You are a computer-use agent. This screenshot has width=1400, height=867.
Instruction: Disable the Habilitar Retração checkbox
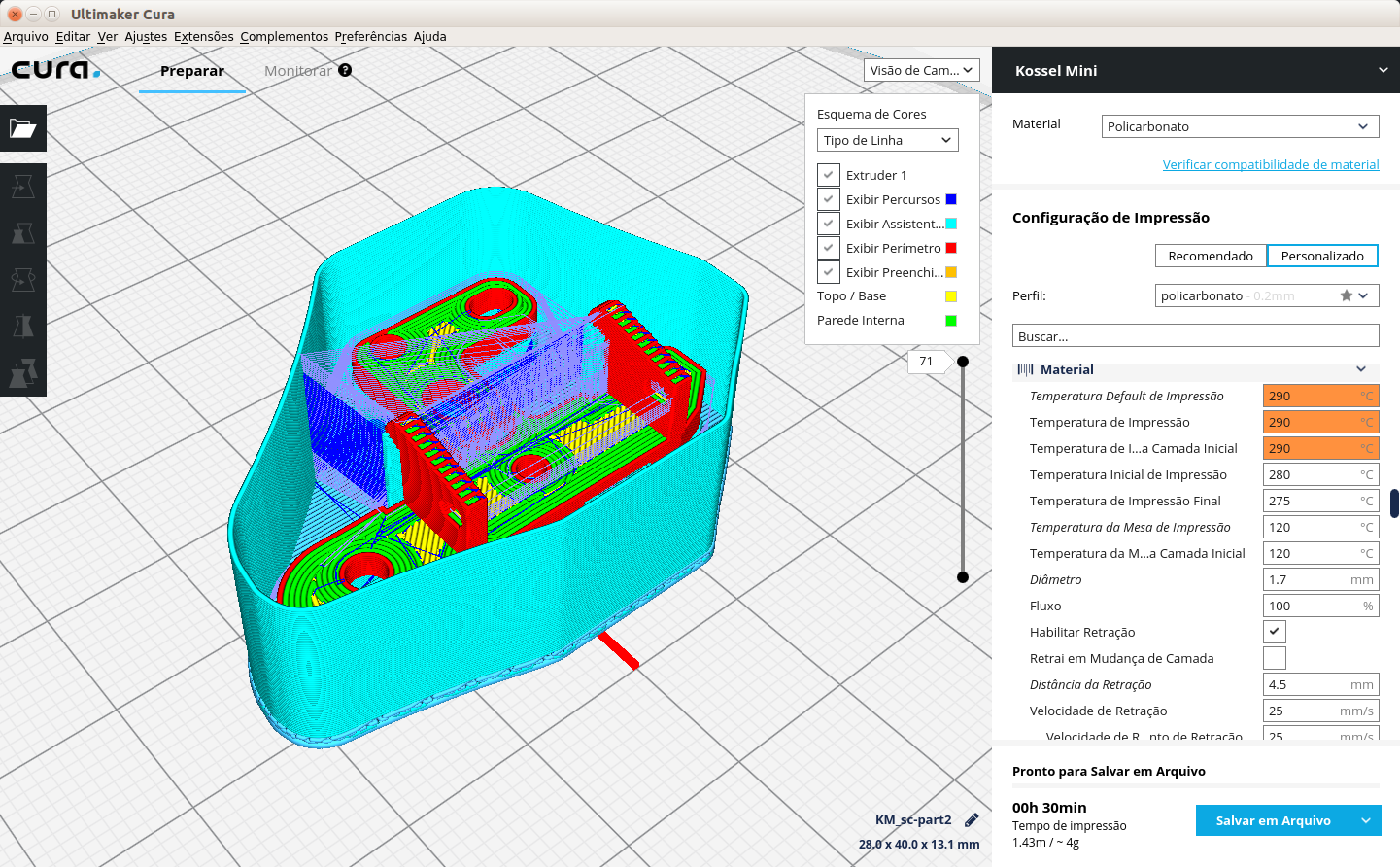pyautogui.click(x=1275, y=632)
